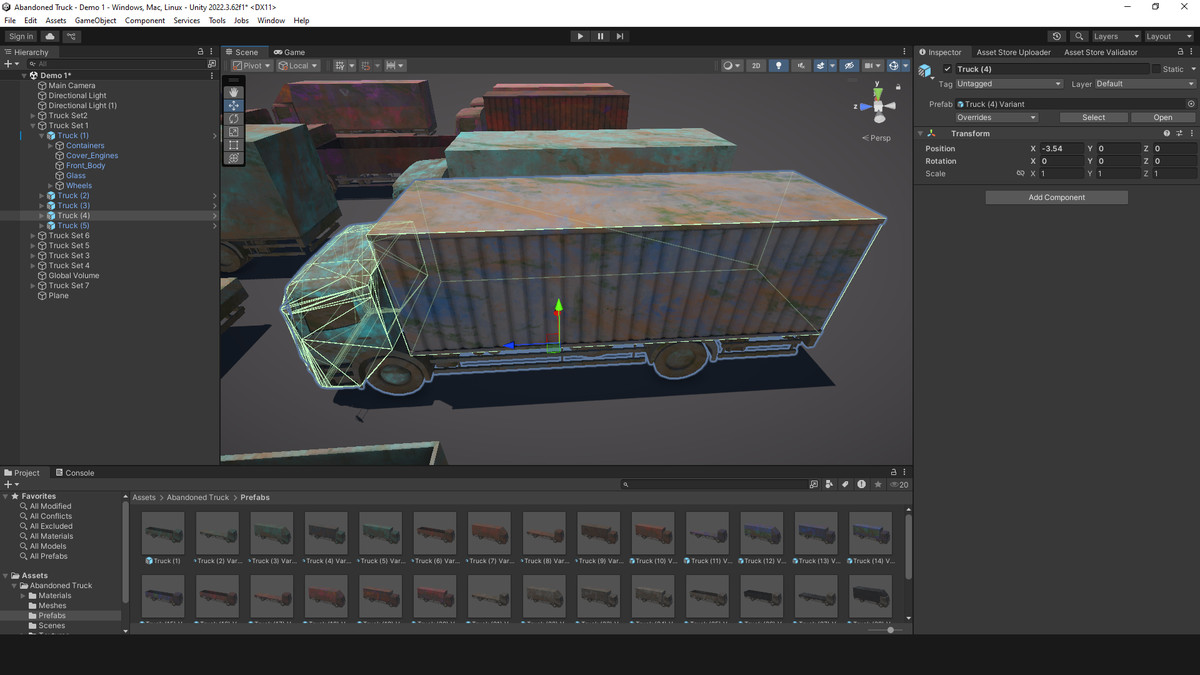Open the Pivot handle position dropdown
Viewport: 1200px width, 675px height.
point(252,66)
